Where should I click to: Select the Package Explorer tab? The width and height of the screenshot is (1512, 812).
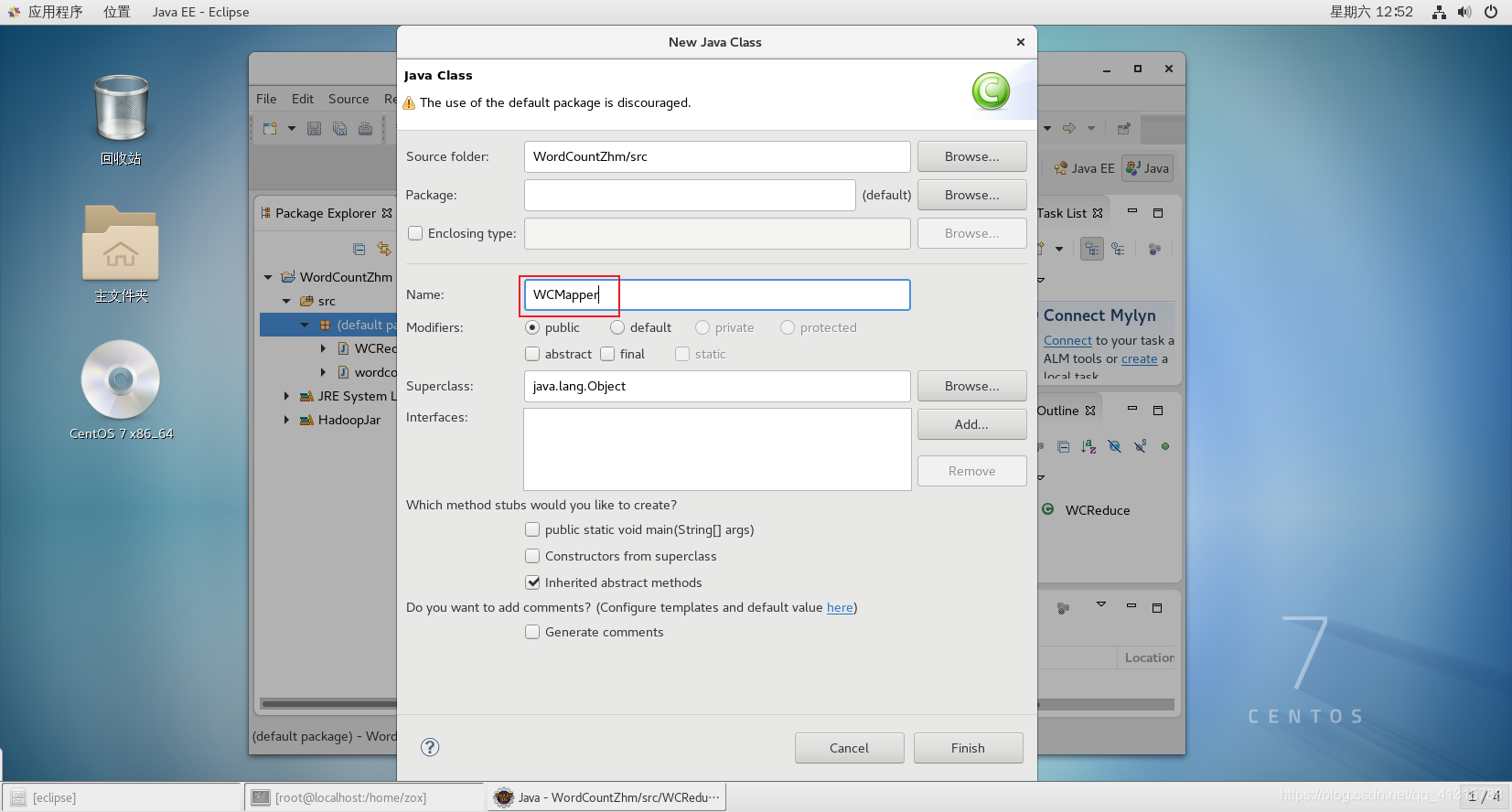click(x=325, y=213)
